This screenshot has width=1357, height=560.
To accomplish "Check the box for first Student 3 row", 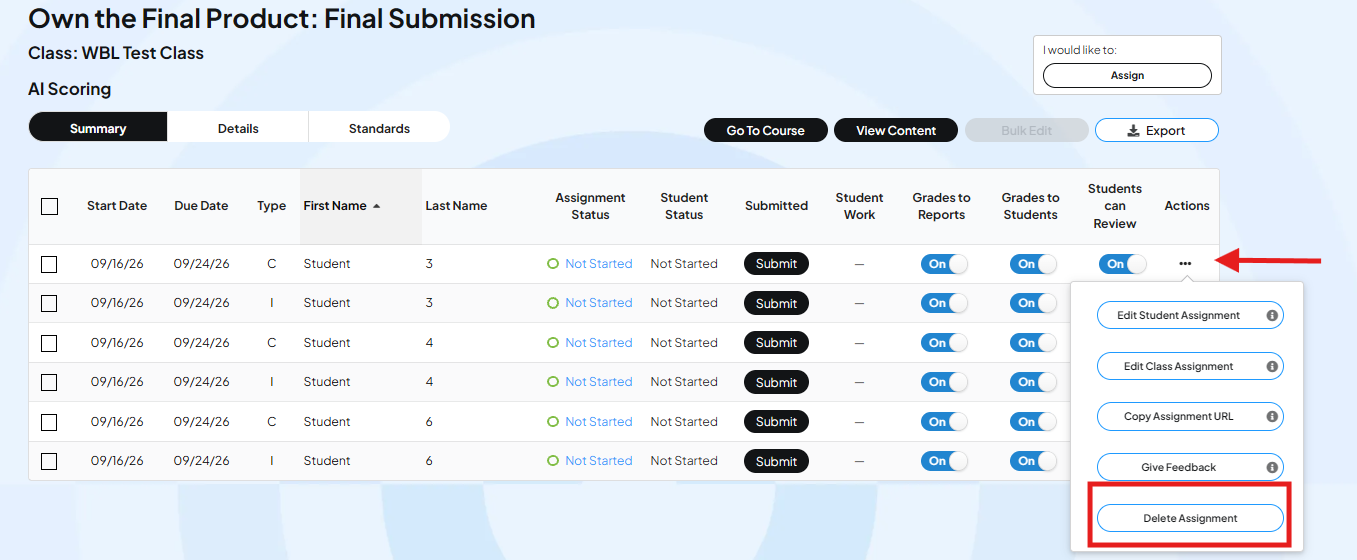I will (x=49, y=264).
